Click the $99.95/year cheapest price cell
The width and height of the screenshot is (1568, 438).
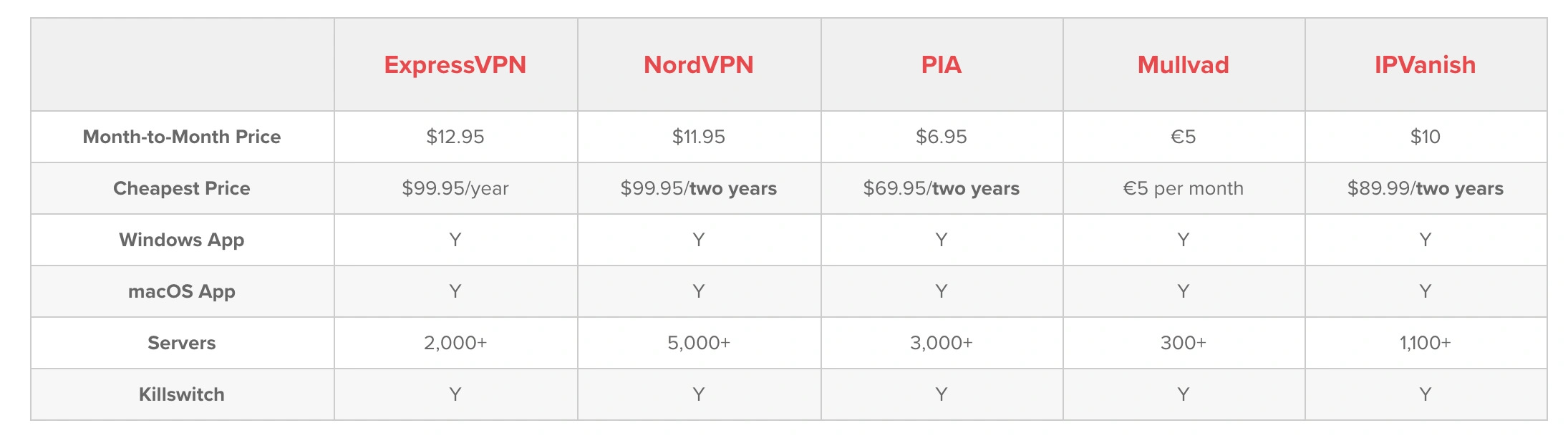pyautogui.click(x=455, y=188)
